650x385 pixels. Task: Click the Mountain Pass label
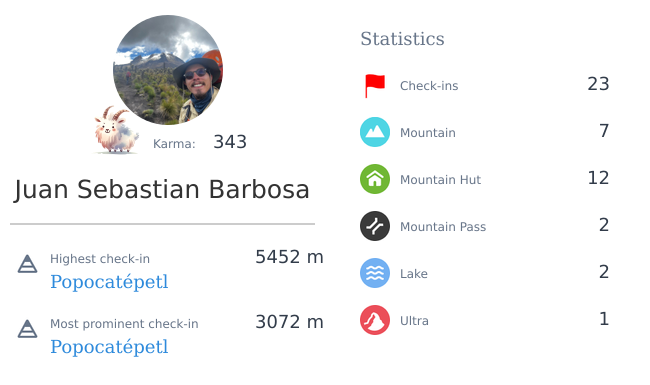[x=443, y=227]
